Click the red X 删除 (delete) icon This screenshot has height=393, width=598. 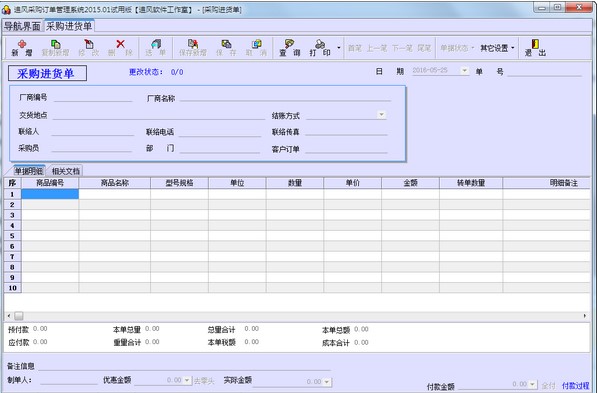click(x=121, y=44)
